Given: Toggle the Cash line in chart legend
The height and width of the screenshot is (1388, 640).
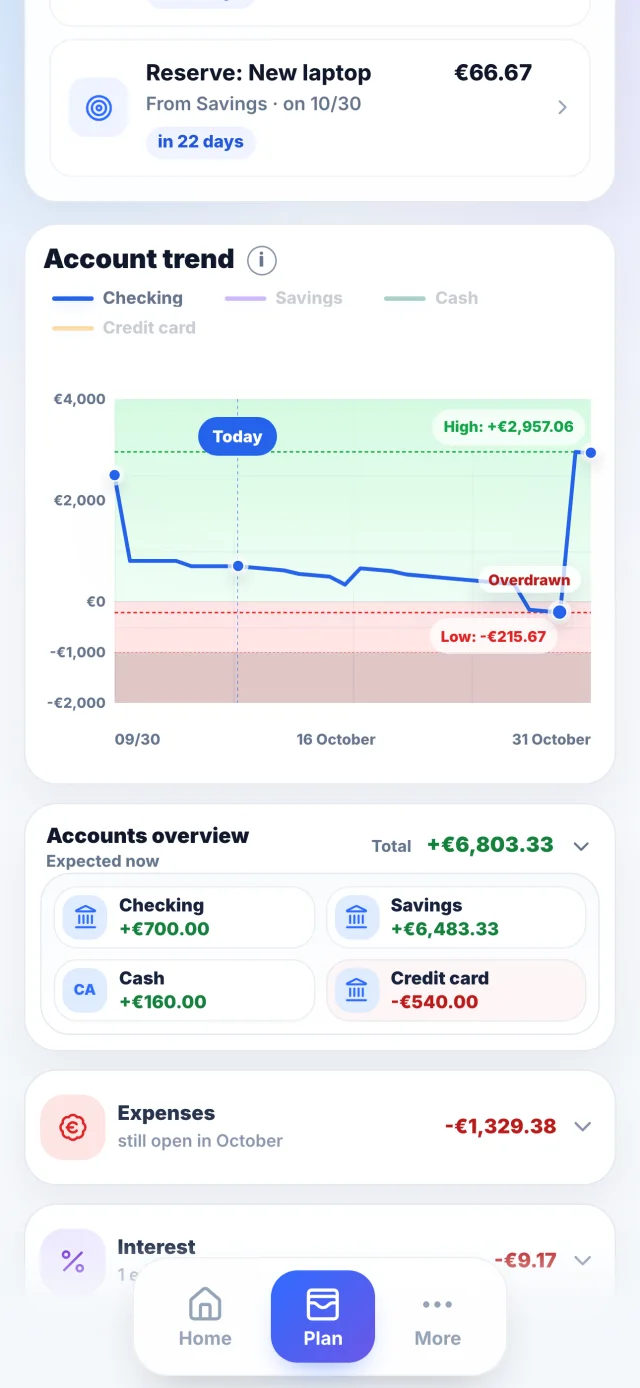Looking at the screenshot, I should click(431, 298).
